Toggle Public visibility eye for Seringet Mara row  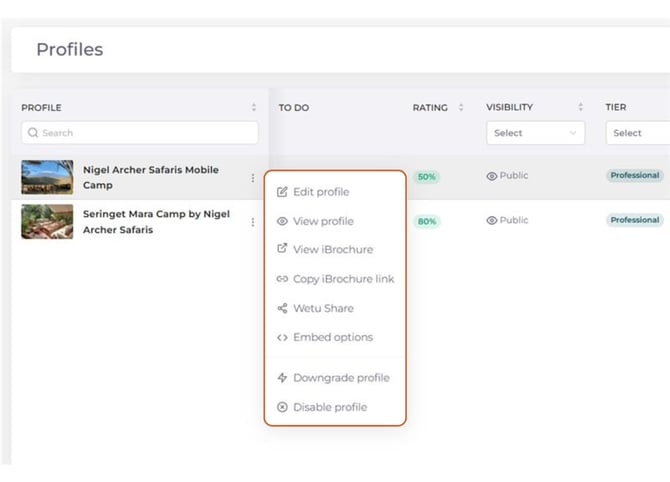492,220
